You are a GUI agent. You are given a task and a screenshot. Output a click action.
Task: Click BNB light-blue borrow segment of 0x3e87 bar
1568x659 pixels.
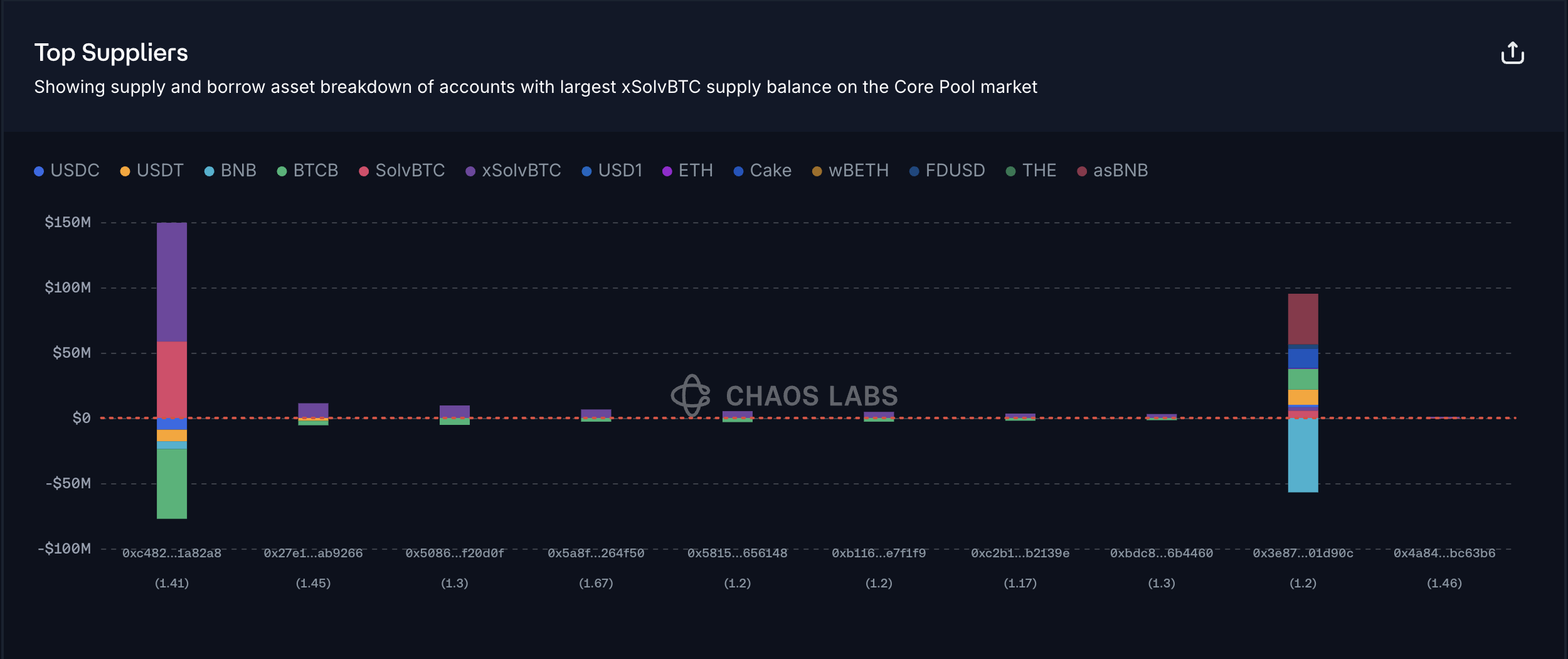point(1303,456)
